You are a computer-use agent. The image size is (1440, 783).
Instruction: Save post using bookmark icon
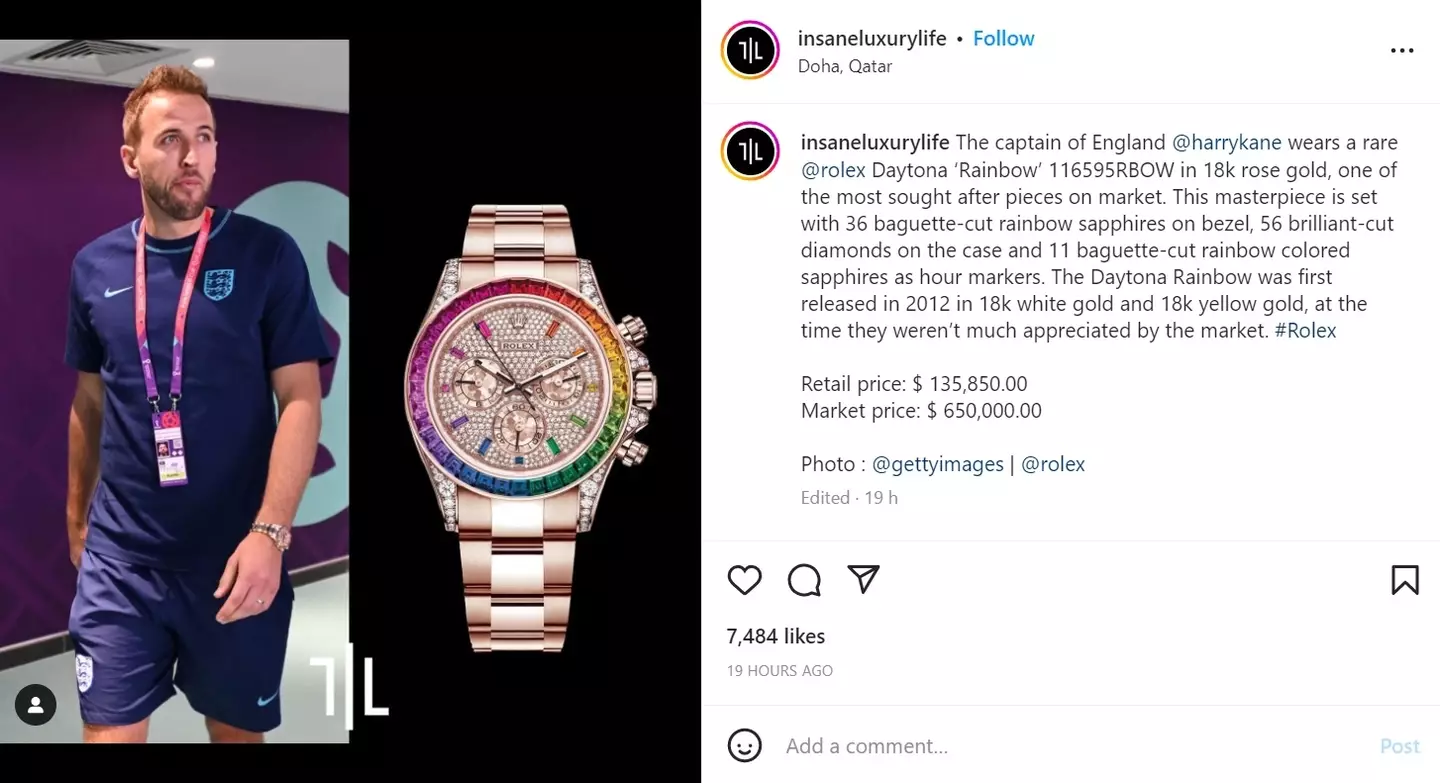coord(1405,580)
